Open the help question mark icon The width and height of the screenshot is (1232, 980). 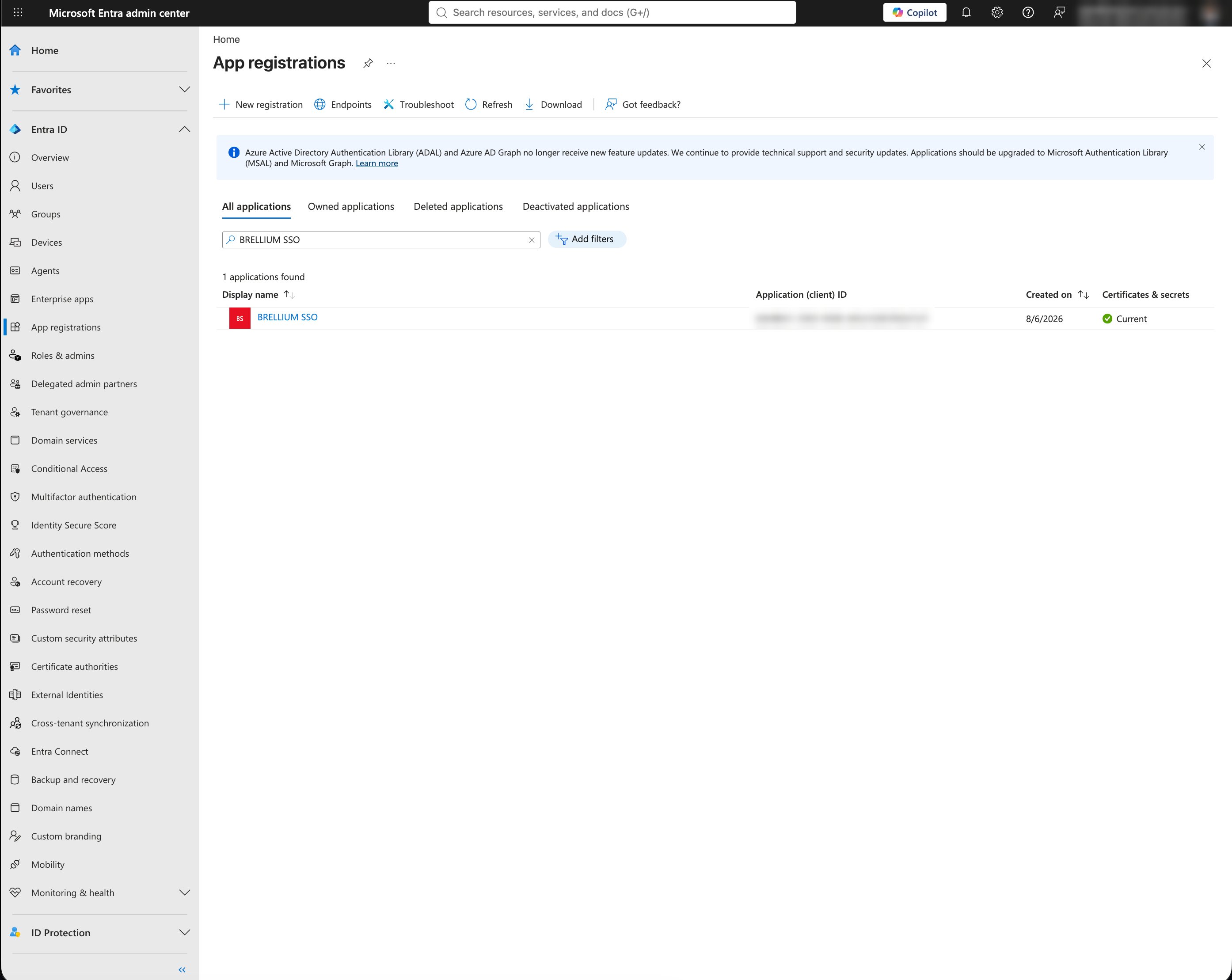(1028, 12)
